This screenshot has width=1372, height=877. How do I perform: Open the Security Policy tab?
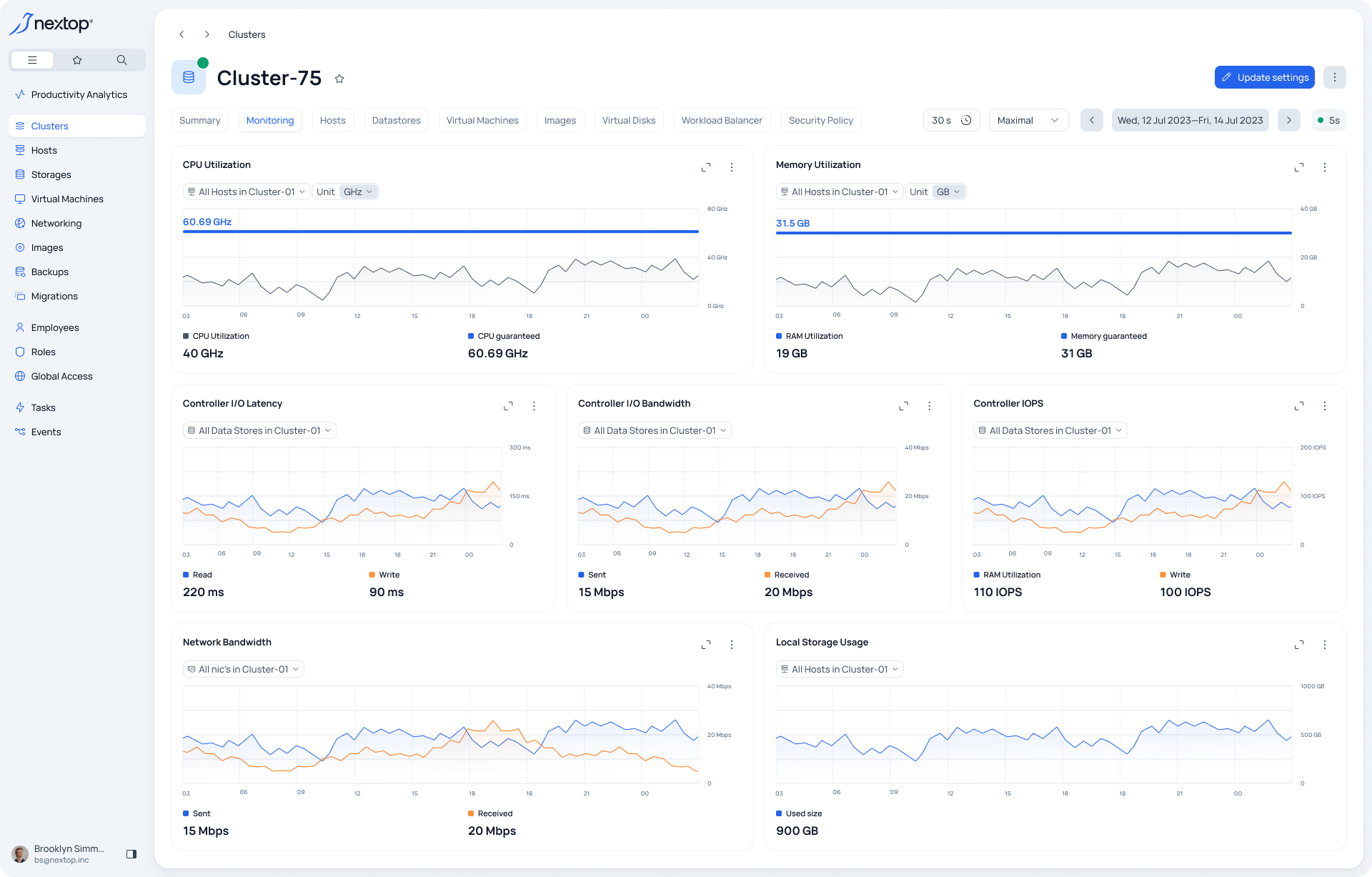821,120
